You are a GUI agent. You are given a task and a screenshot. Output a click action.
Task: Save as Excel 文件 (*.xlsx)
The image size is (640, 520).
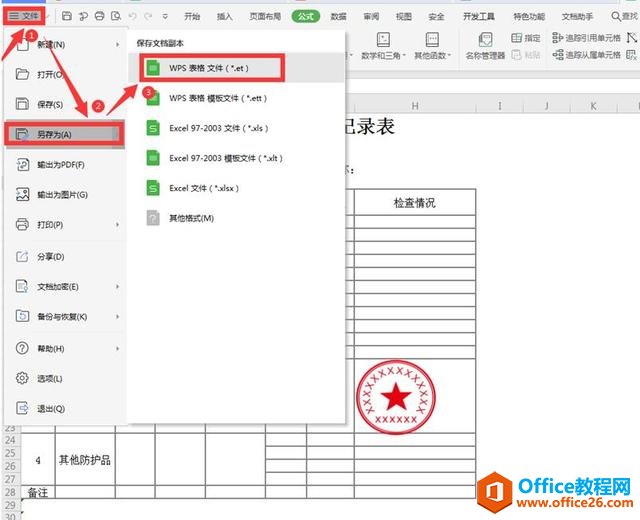click(237, 188)
